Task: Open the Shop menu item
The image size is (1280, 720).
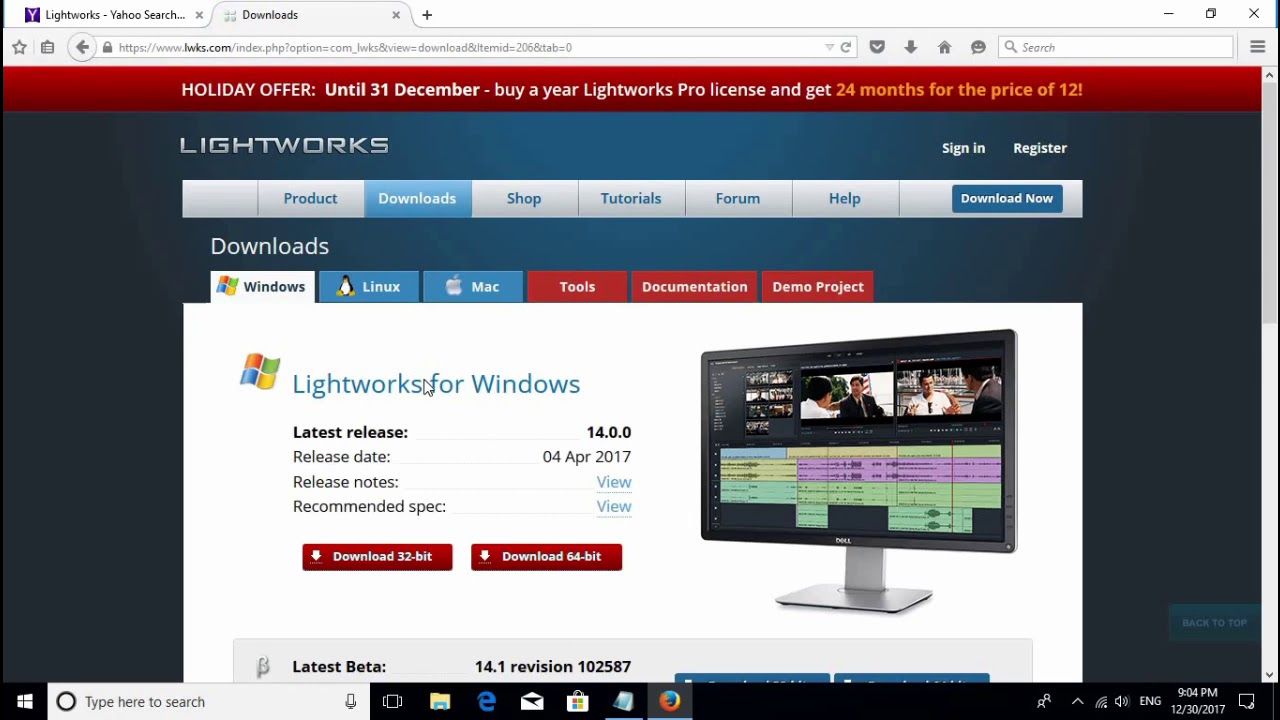Action: [524, 198]
